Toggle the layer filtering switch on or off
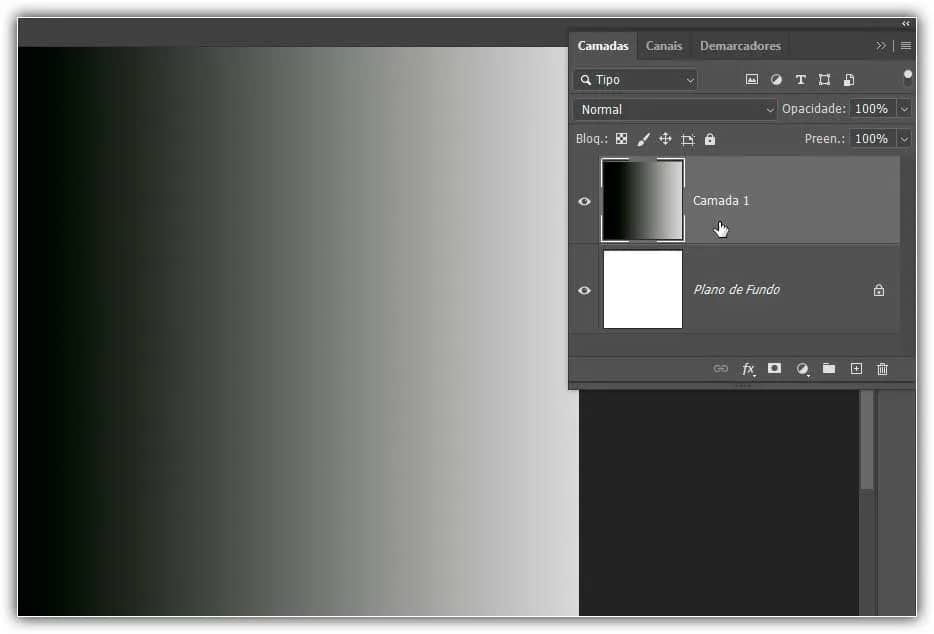Viewport: 934px width, 634px height. click(907, 77)
